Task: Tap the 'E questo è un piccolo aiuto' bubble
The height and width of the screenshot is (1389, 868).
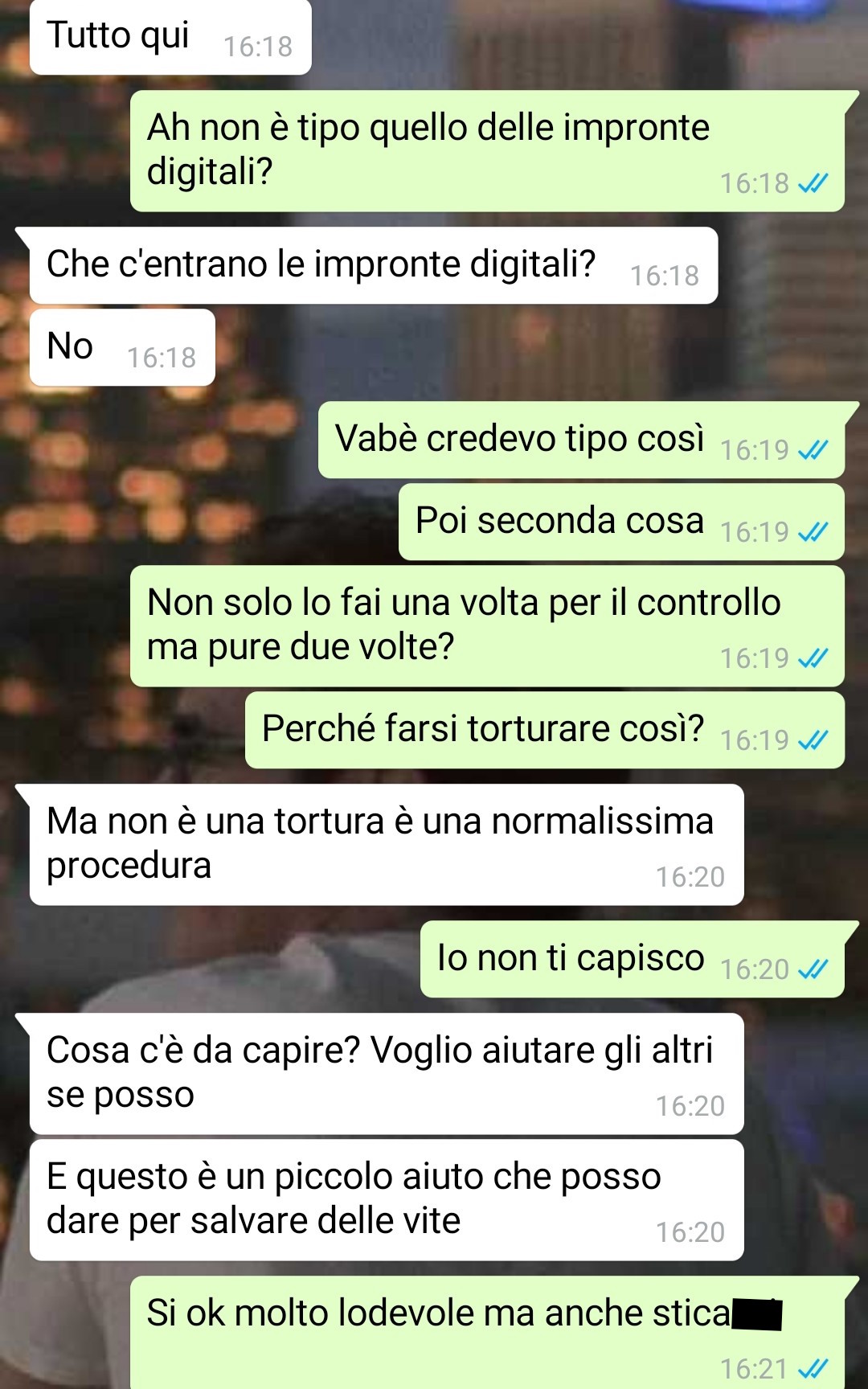Action: (x=387, y=1200)
